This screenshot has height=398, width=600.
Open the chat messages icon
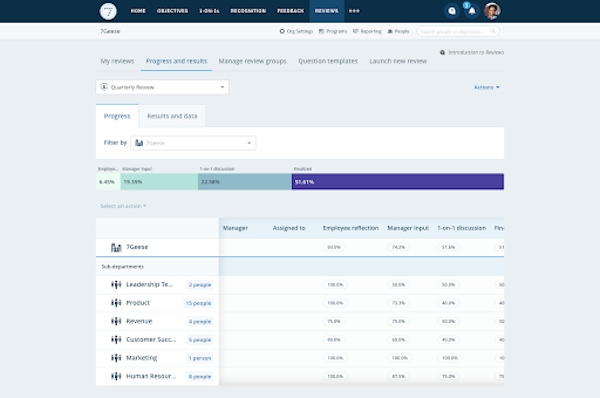[x=452, y=11]
